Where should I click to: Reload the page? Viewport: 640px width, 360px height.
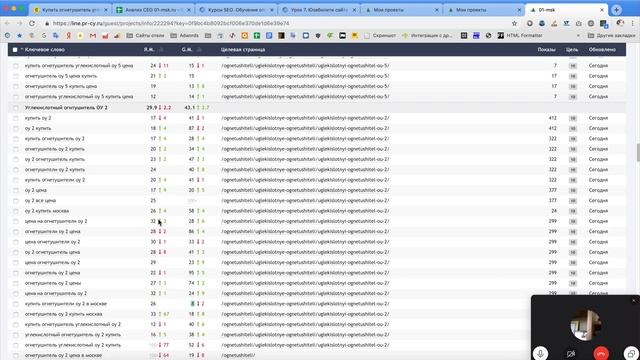pos(32,23)
